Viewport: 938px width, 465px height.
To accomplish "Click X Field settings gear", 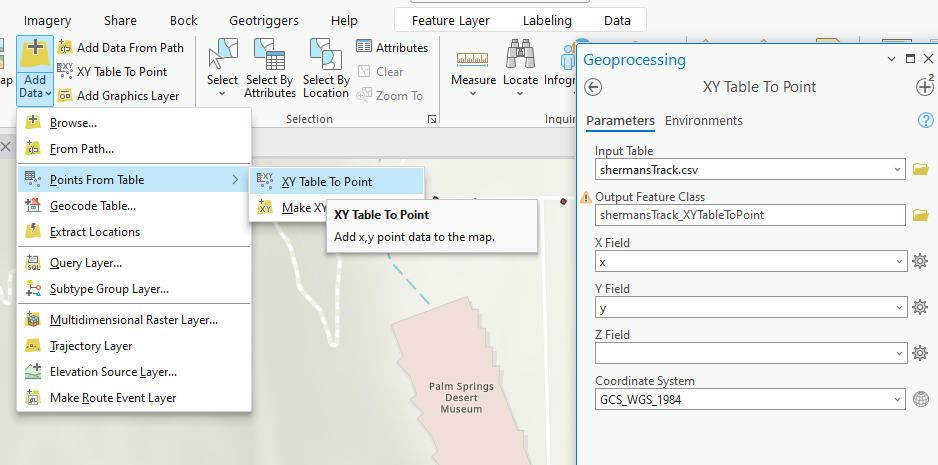I will pyautogui.click(x=921, y=261).
